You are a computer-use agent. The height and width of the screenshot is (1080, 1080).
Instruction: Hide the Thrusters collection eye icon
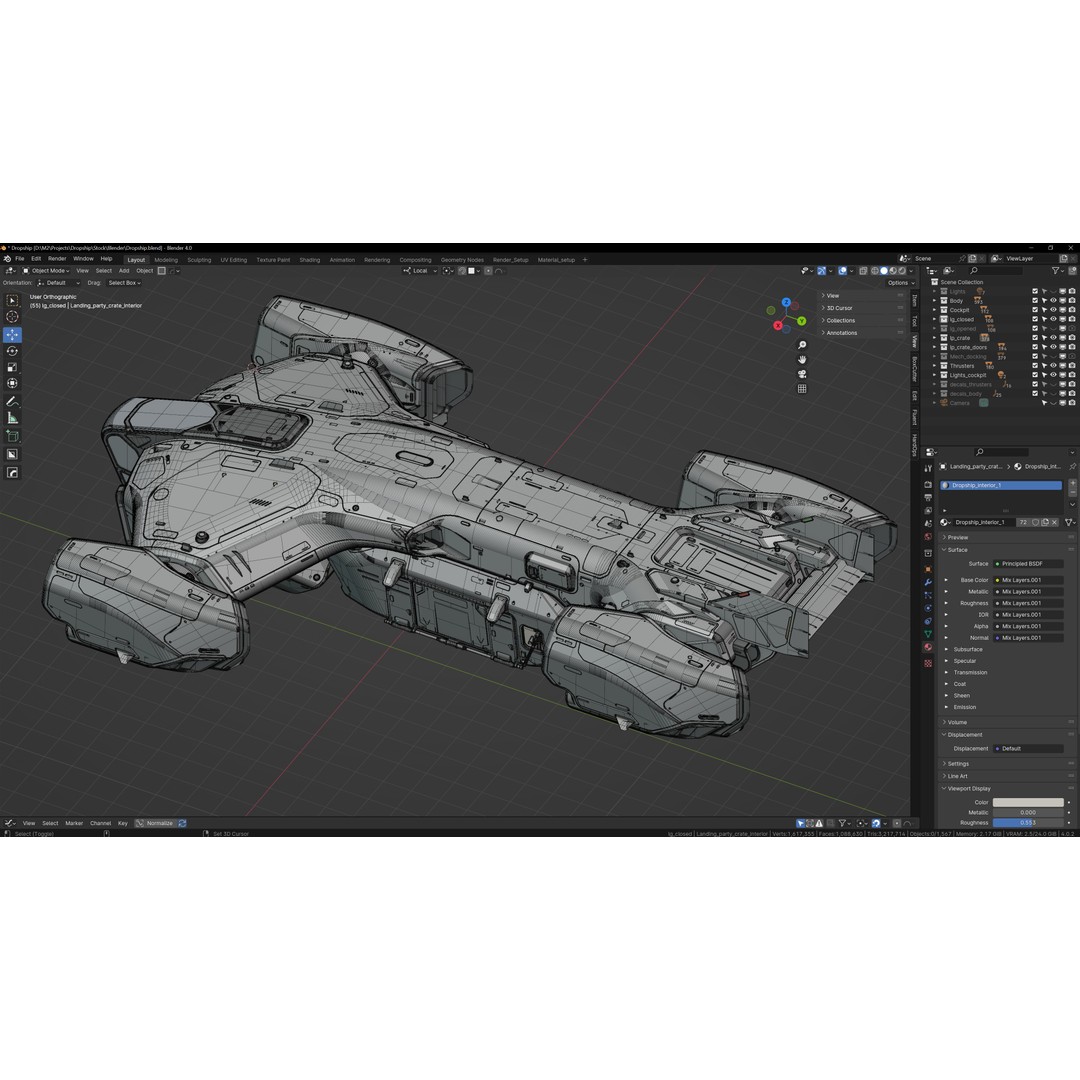(x=1053, y=365)
